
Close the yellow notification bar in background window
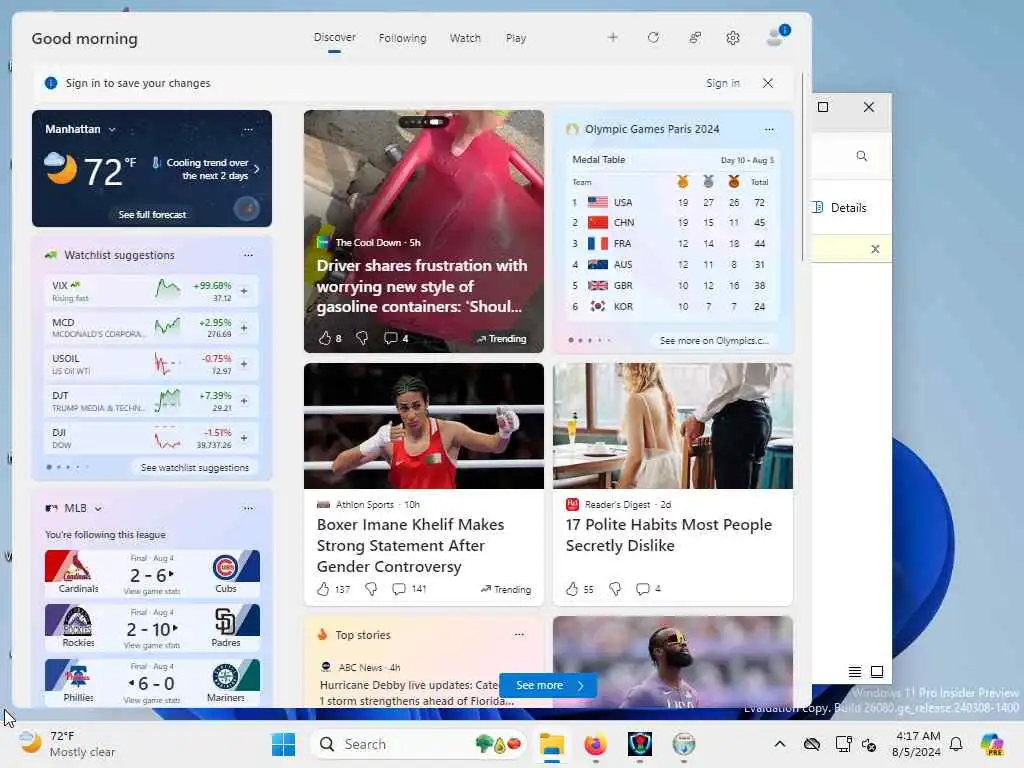pyautogui.click(x=875, y=249)
